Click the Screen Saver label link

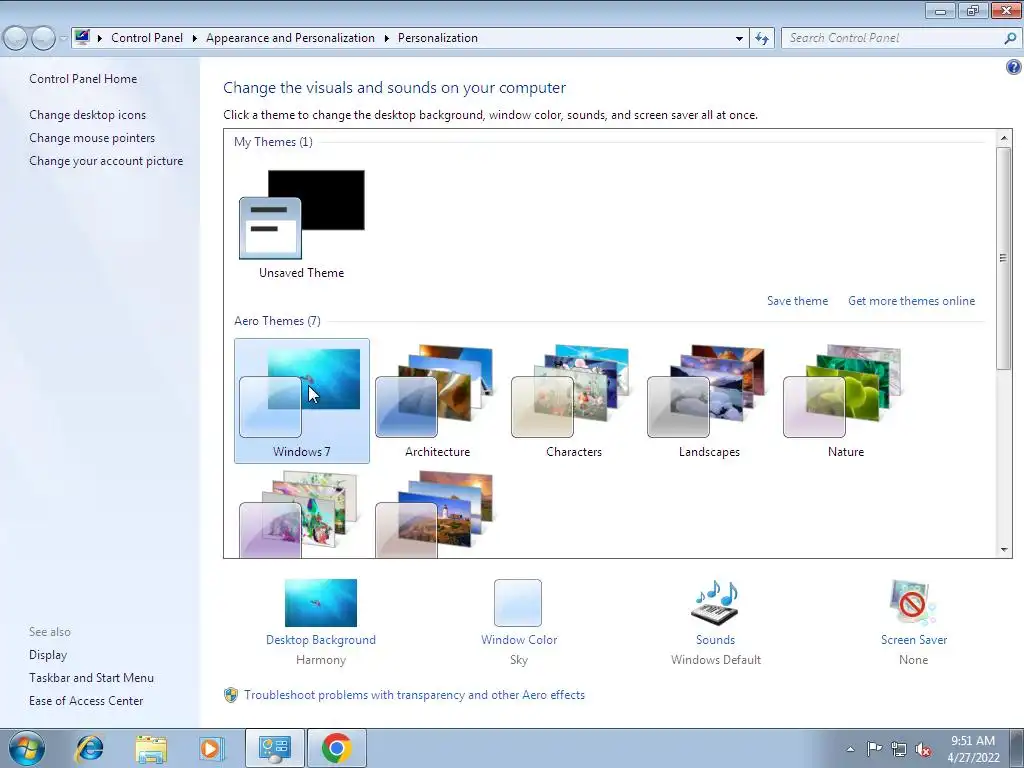coord(914,640)
